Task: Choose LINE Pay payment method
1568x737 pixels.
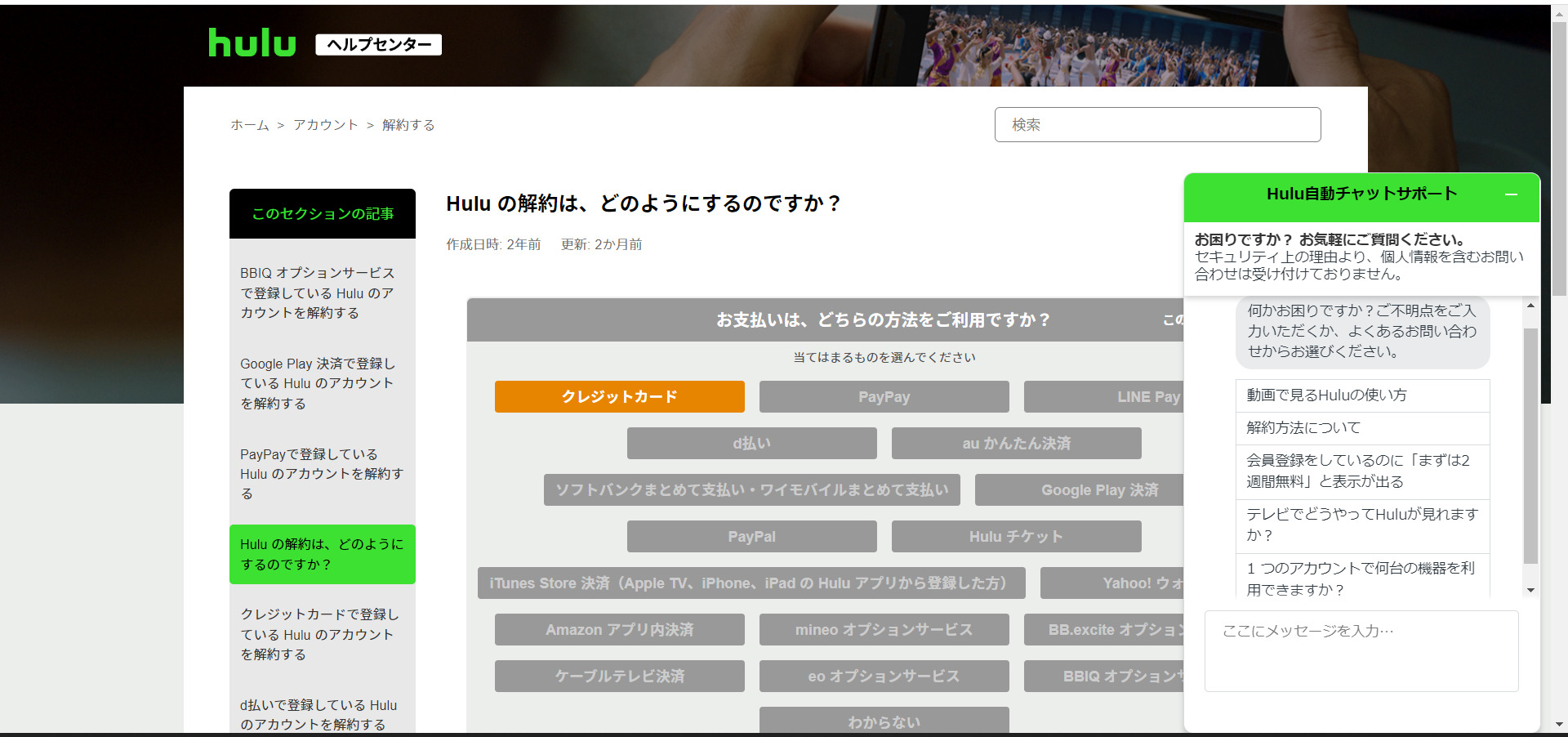Action: coord(1103,396)
